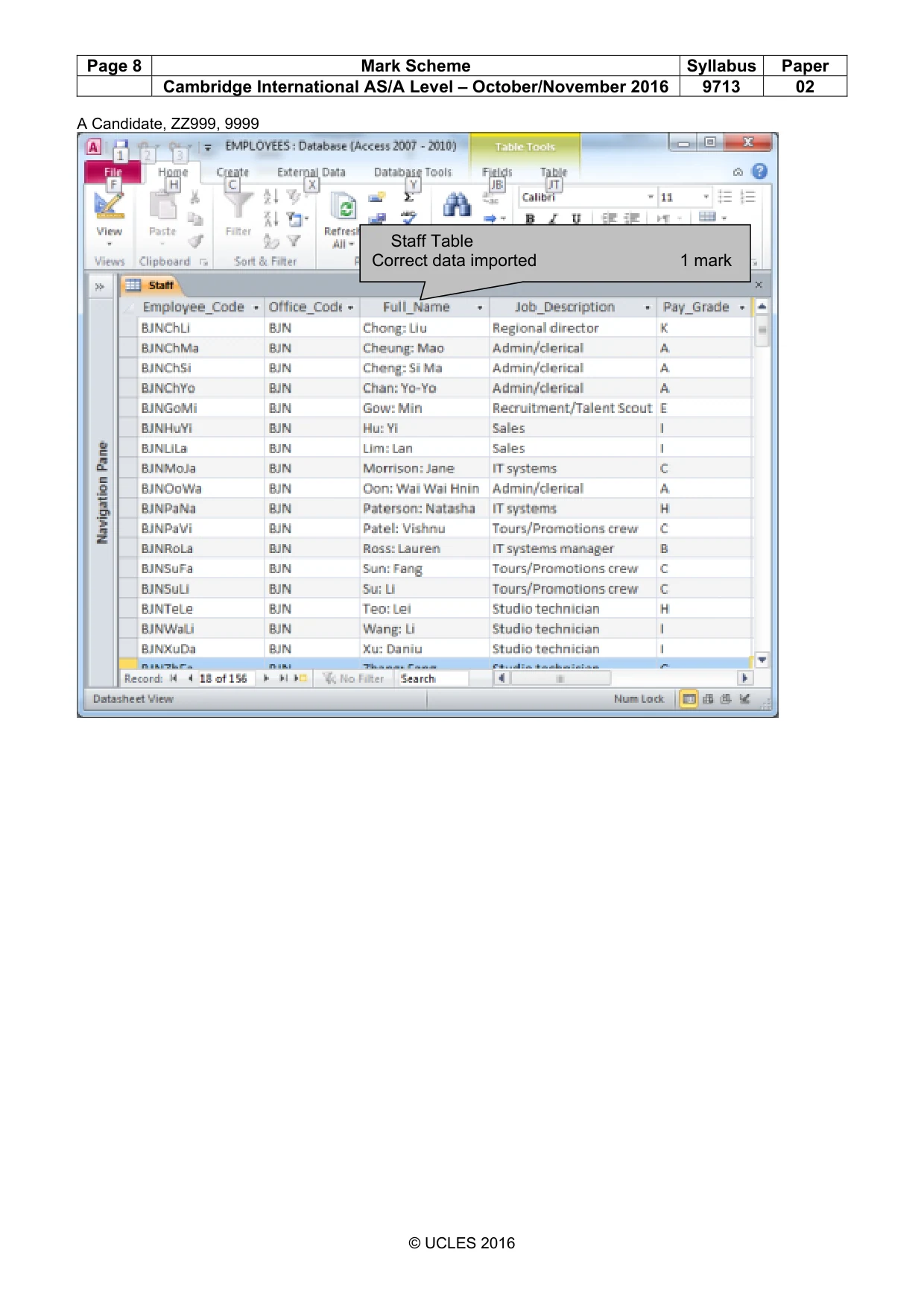Image resolution: width=924 pixels, height=1308 pixels.
Task: Switch to Design View in status bar
Action: click(x=744, y=699)
